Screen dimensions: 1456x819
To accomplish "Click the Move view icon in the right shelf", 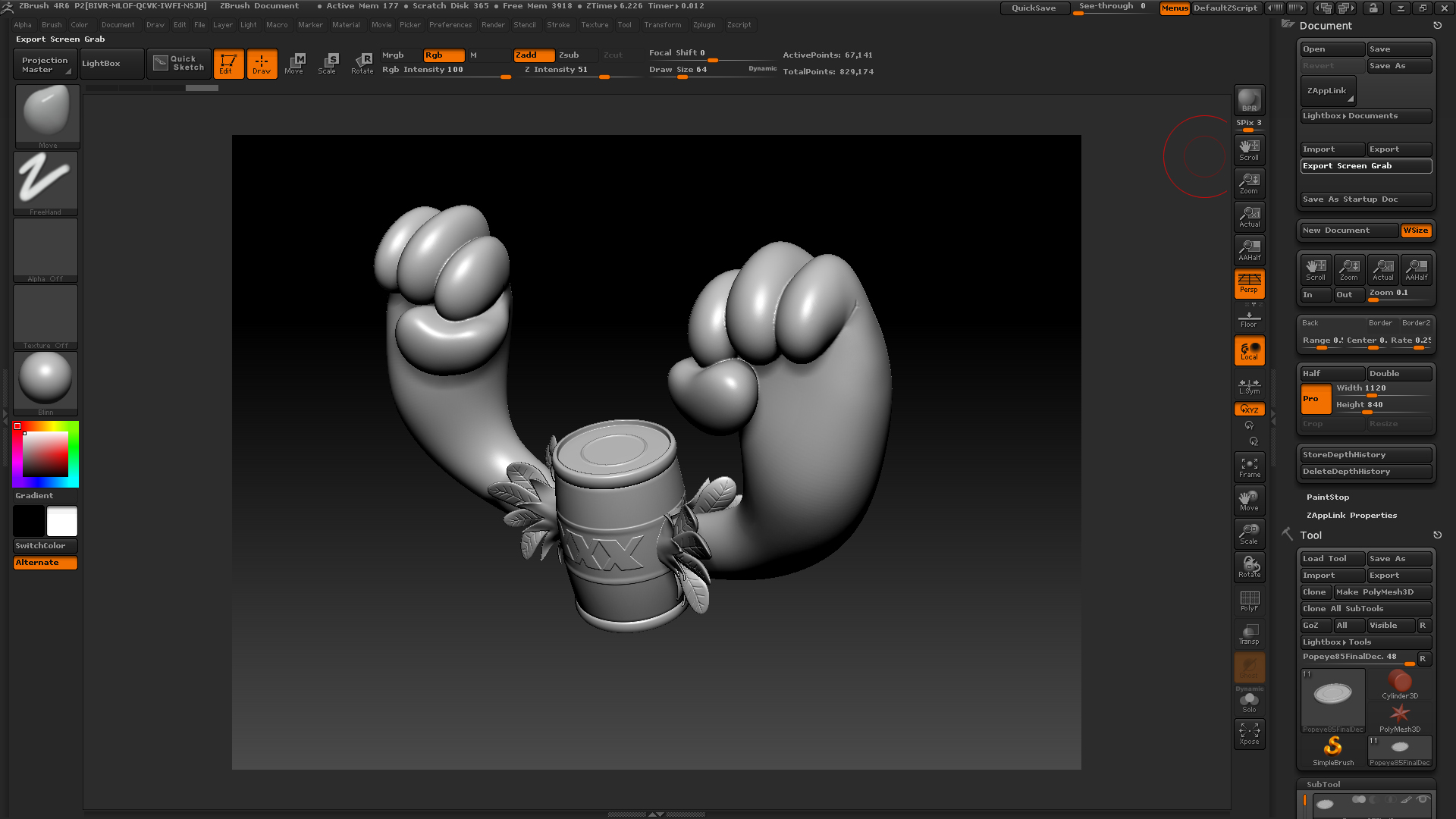I will click(x=1249, y=500).
